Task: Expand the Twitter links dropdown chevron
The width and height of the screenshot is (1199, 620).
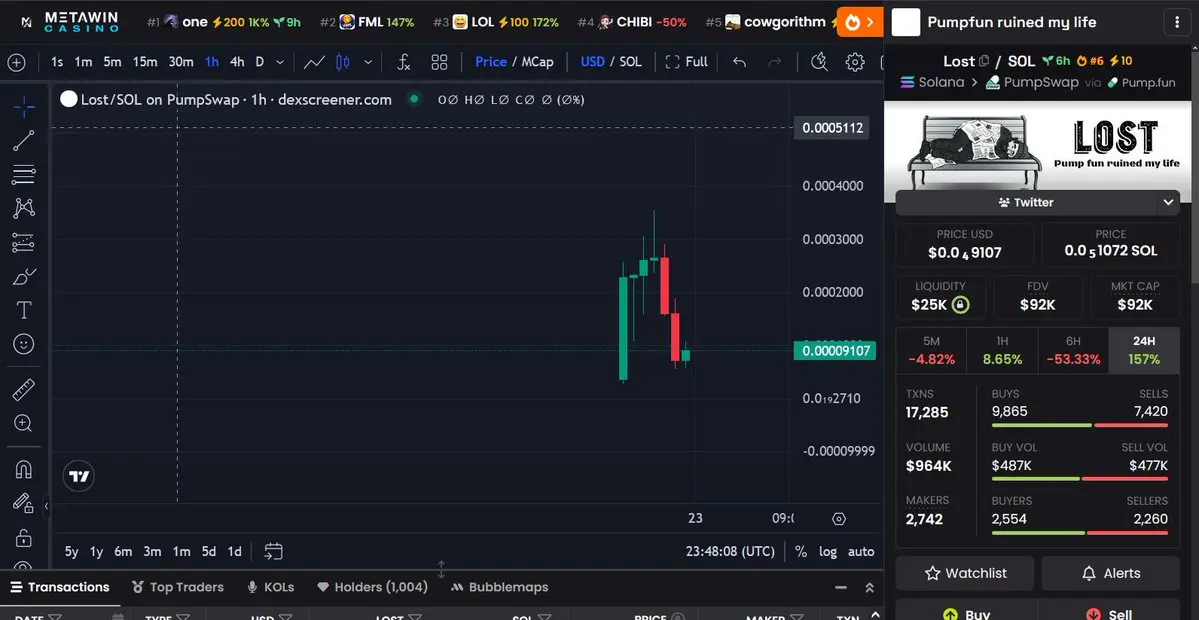Action: pos(1168,203)
